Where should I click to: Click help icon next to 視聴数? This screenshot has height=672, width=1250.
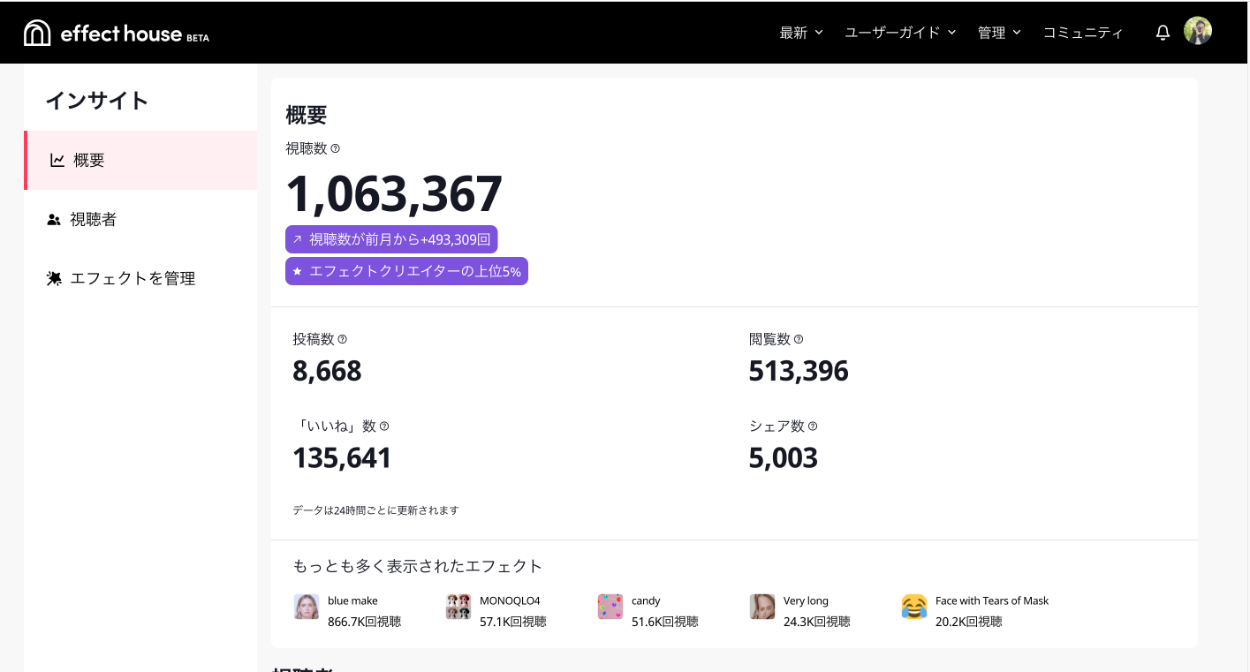click(x=335, y=149)
